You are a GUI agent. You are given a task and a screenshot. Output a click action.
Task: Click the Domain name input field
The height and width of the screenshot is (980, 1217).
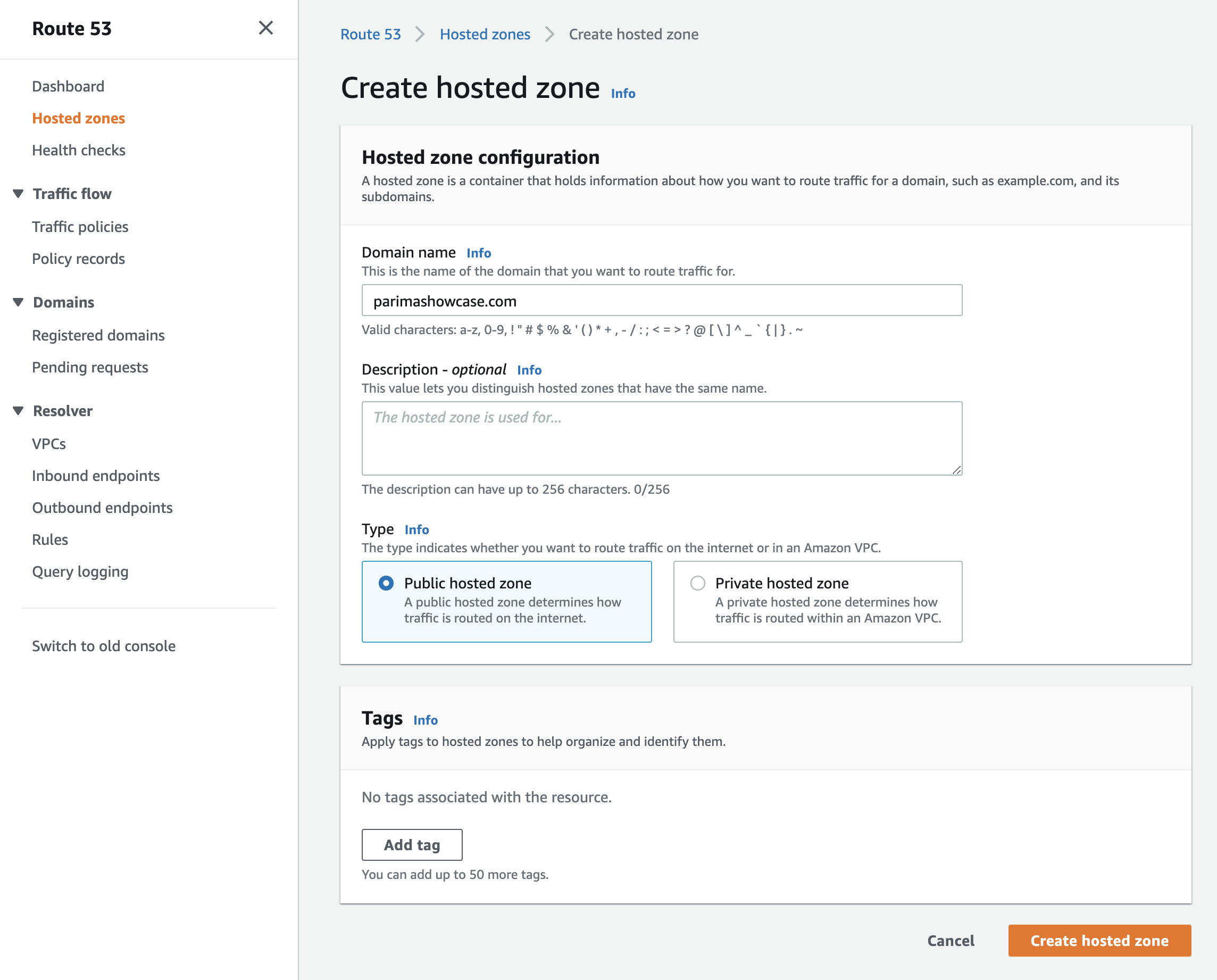pyautogui.click(x=662, y=300)
